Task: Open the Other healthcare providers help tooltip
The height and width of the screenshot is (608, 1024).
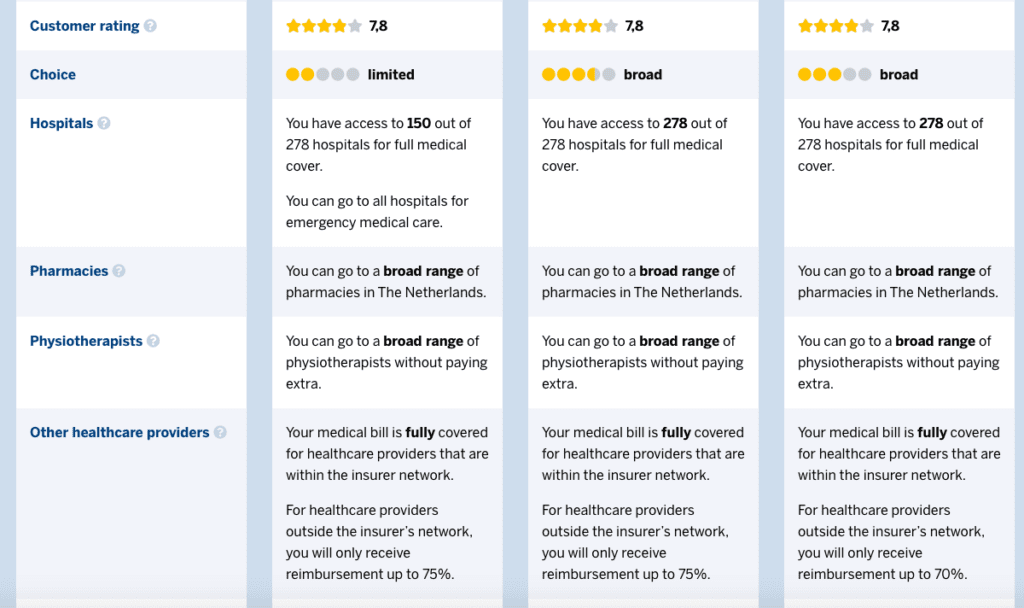Action: 218,432
